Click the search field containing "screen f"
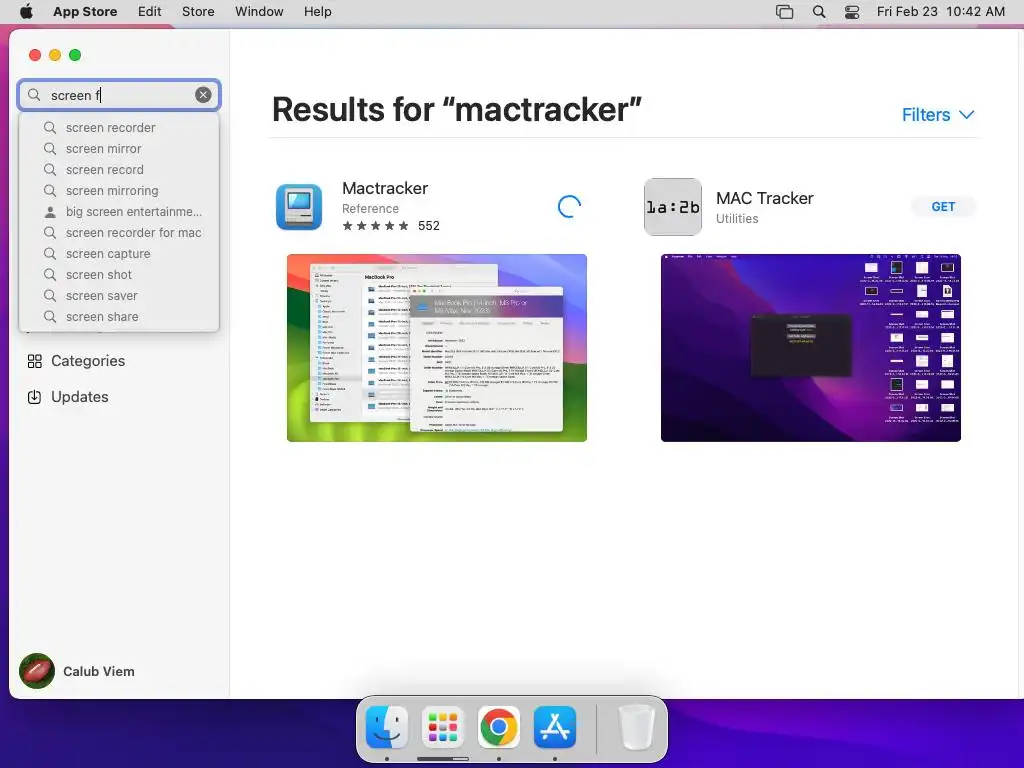The image size is (1024, 768). [x=119, y=95]
